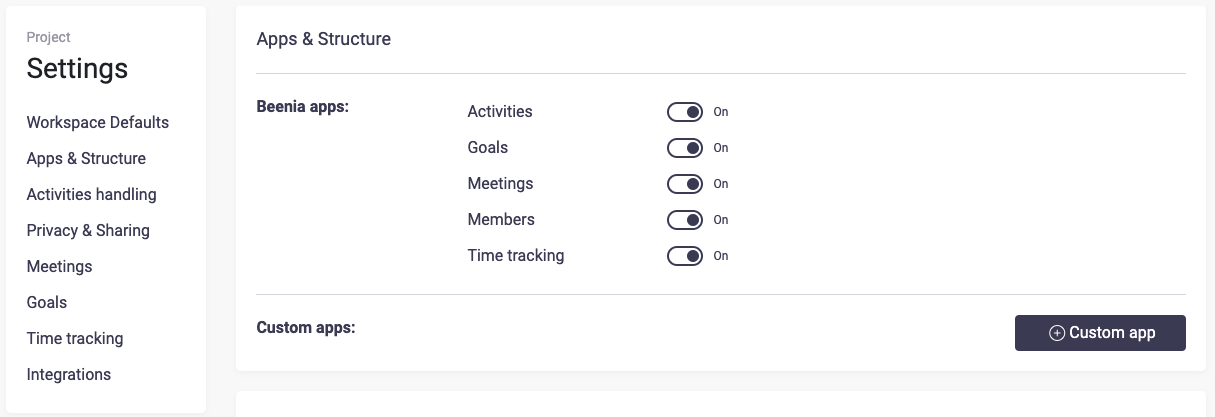Open Workspace Defaults settings
This screenshot has width=1215, height=417.
[x=98, y=123]
